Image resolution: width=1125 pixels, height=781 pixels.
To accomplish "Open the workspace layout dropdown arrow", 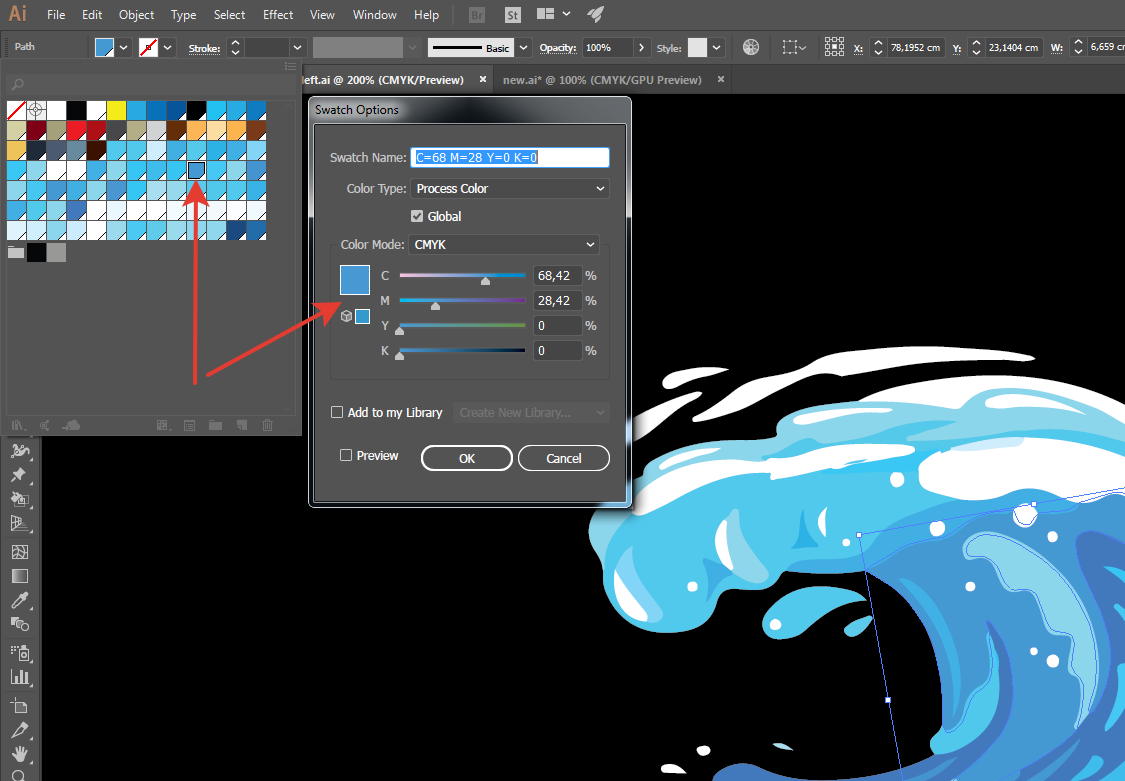I will (x=567, y=14).
